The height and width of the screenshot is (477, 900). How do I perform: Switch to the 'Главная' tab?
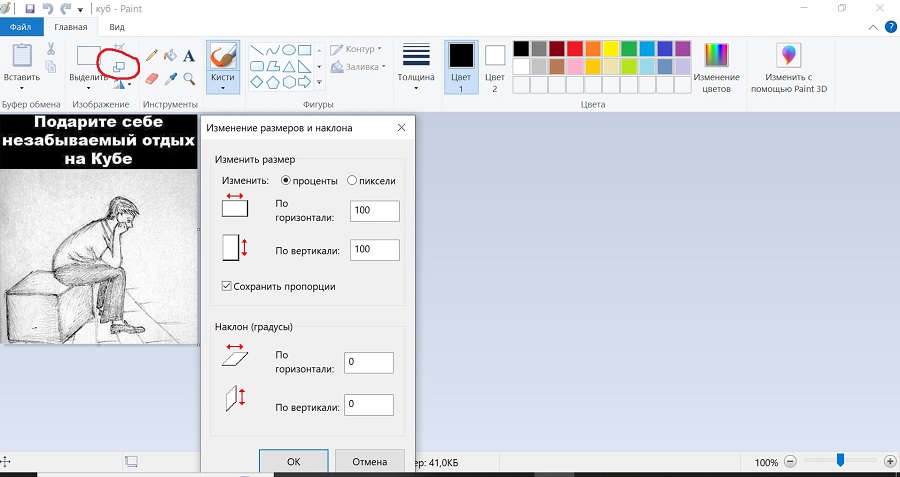point(71,27)
